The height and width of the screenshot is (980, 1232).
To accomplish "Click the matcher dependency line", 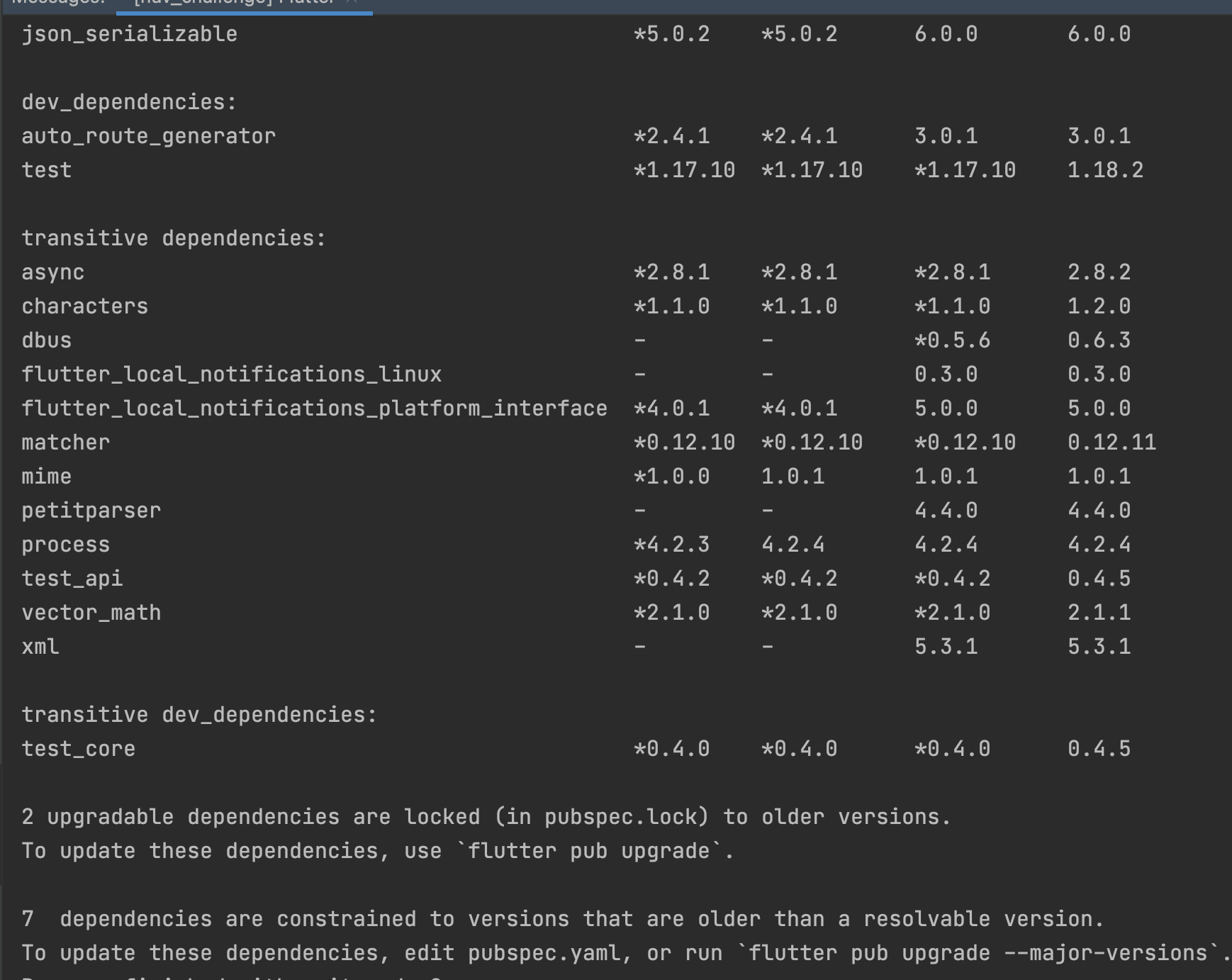I will (x=65, y=442).
